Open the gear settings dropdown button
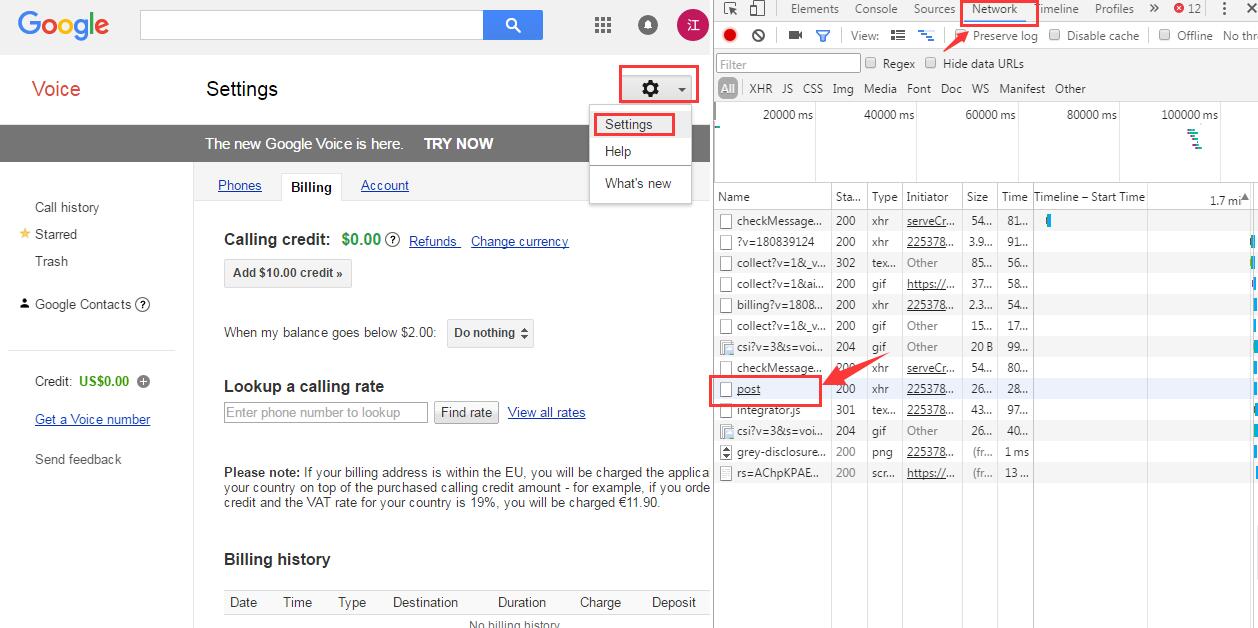This screenshot has width=1258, height=628. tap(659, 88)
